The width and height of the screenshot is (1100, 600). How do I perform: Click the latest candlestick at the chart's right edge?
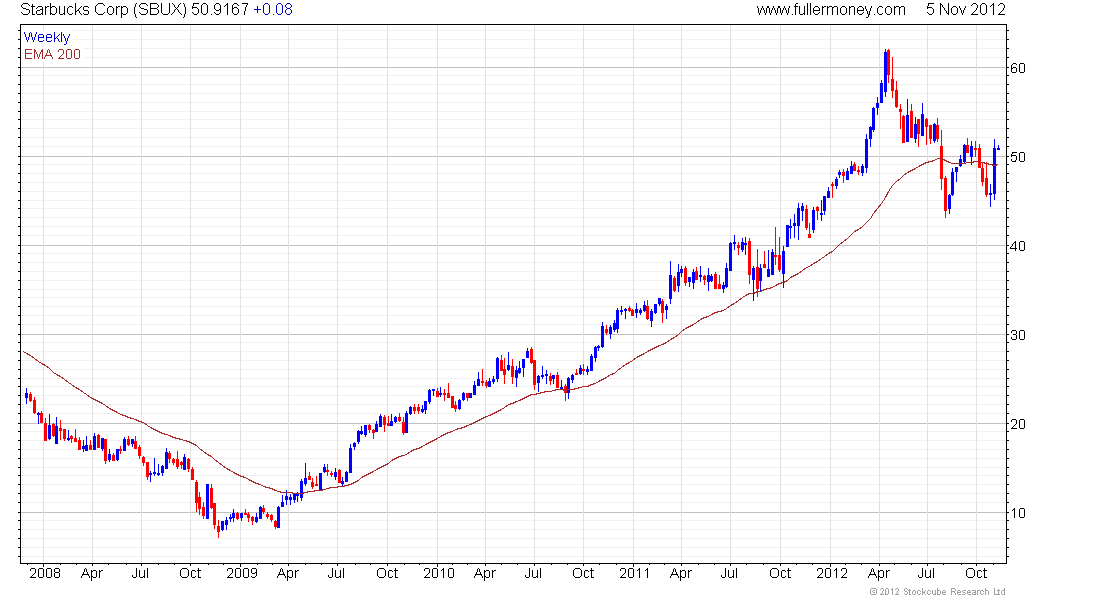pyautogui.click(x=998, y=148)
